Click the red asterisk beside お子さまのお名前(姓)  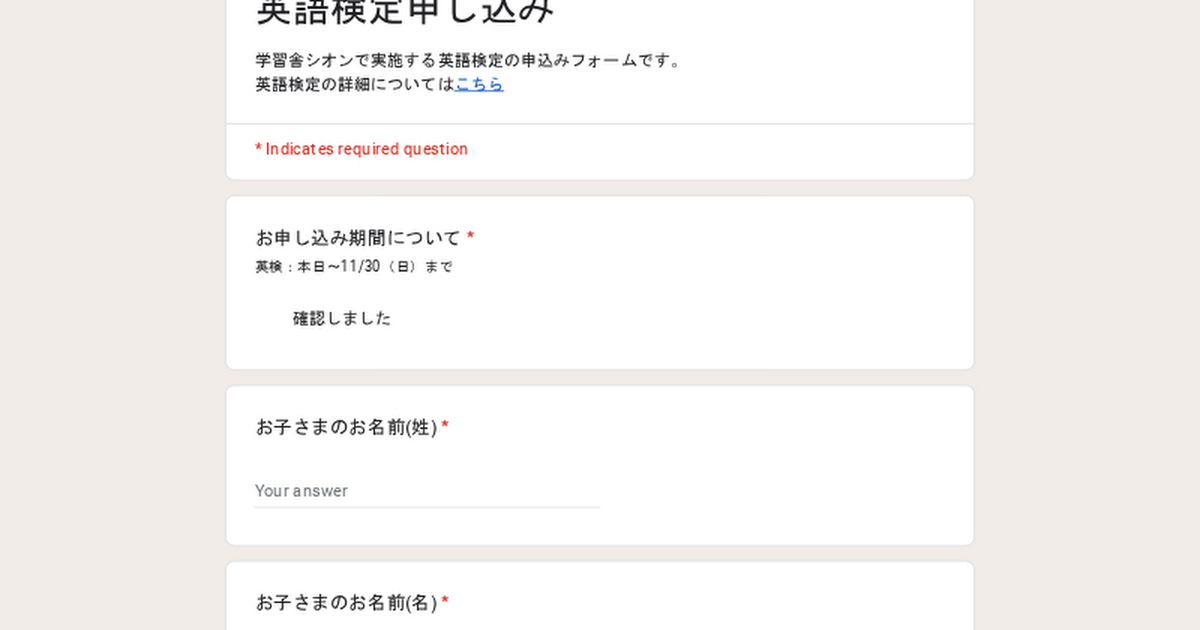coord(445,428)
